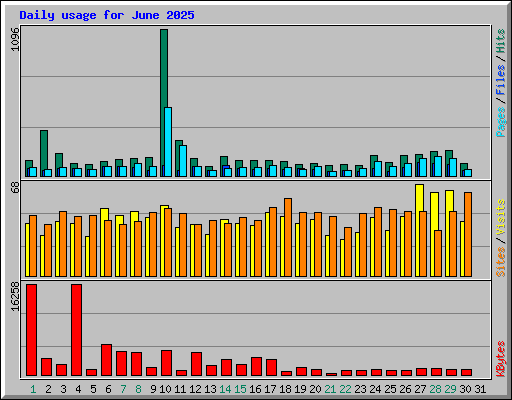Click the 1096 axis maximum label
Viewport: 512px width, 400px height.
pos(15,39)
